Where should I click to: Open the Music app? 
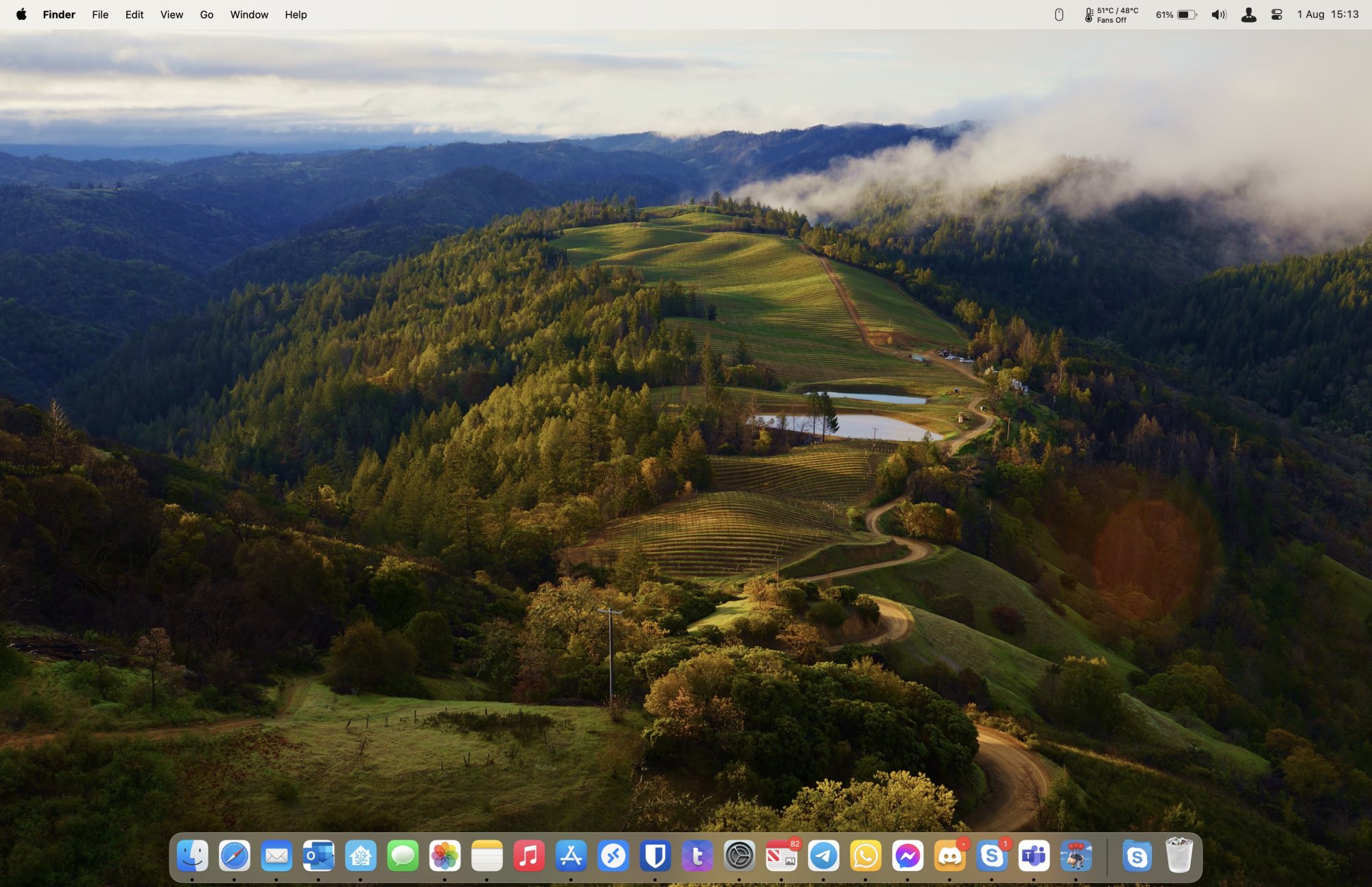tap(529, 855)
